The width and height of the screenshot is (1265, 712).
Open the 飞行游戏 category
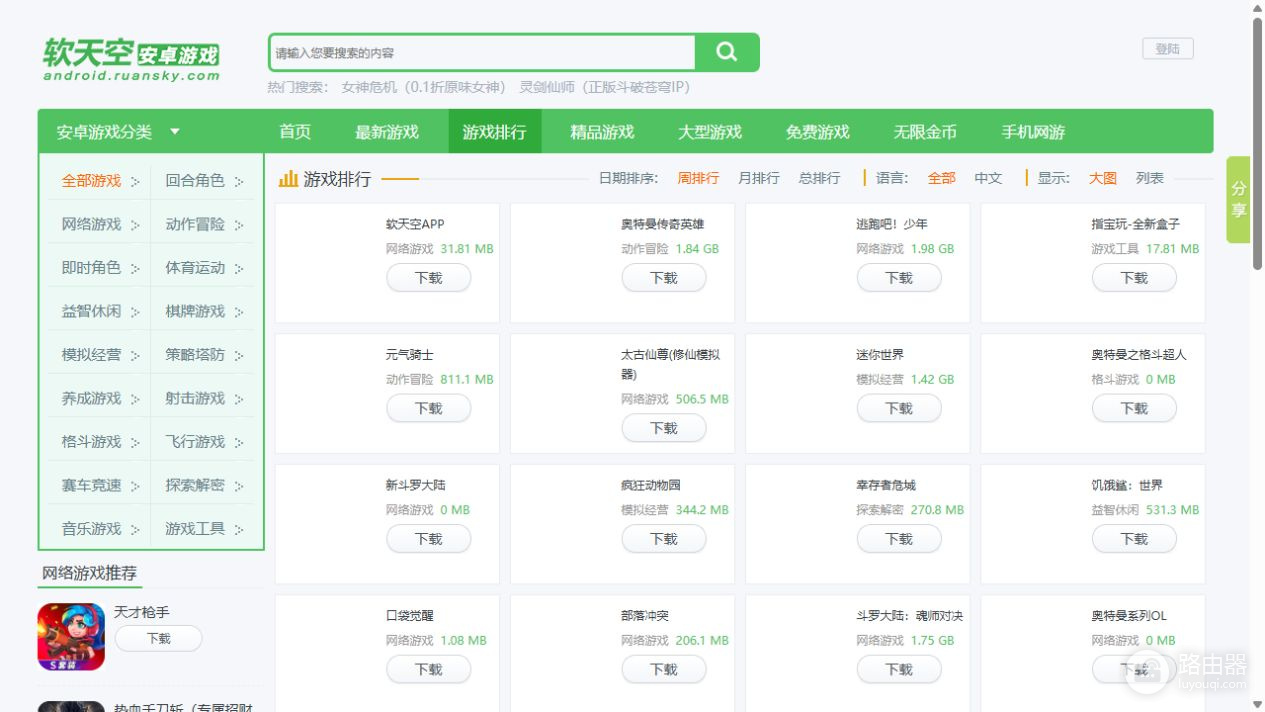195,442
